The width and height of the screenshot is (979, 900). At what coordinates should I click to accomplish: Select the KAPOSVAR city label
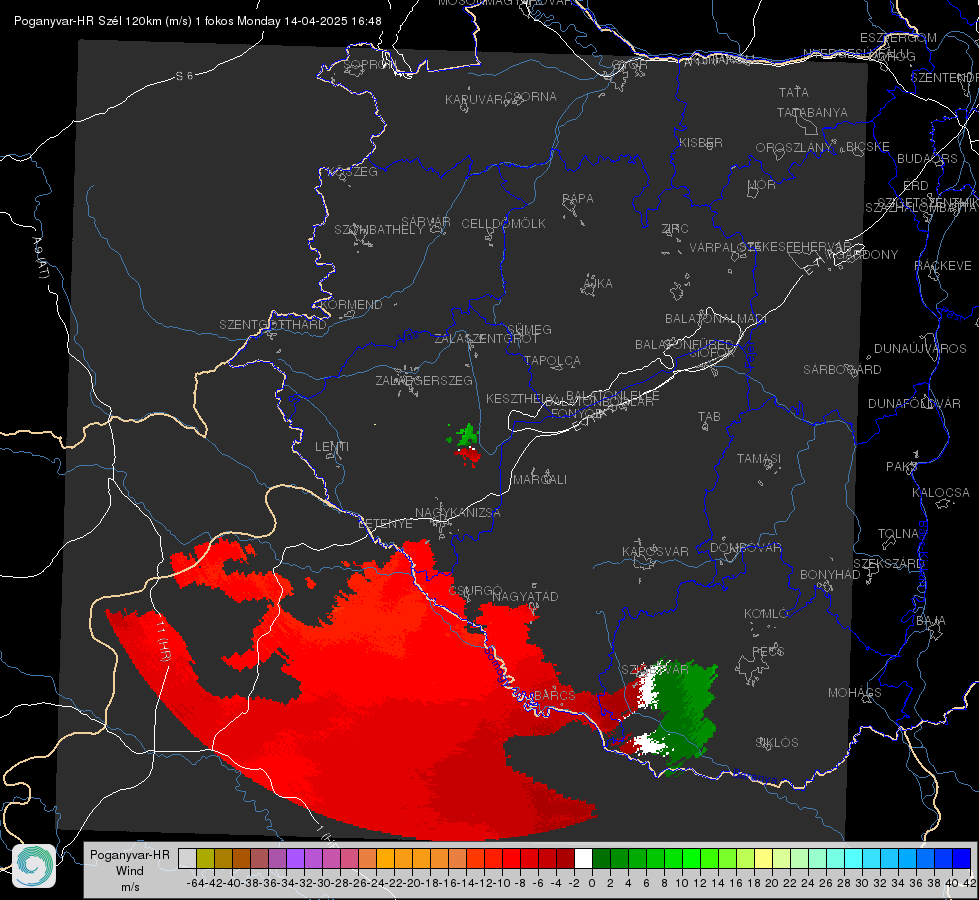(x=655, y=551)
